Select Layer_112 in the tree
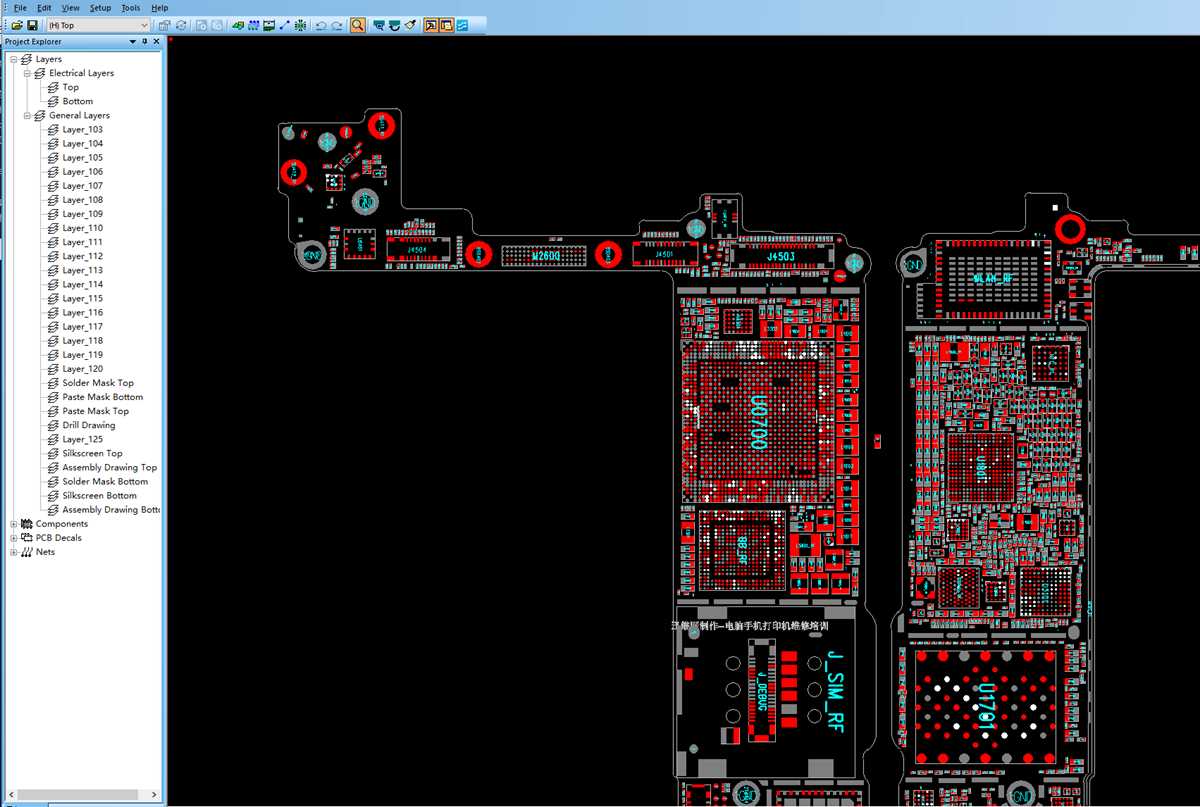Screen dimensions: 1200x807 tap(82, 256)
